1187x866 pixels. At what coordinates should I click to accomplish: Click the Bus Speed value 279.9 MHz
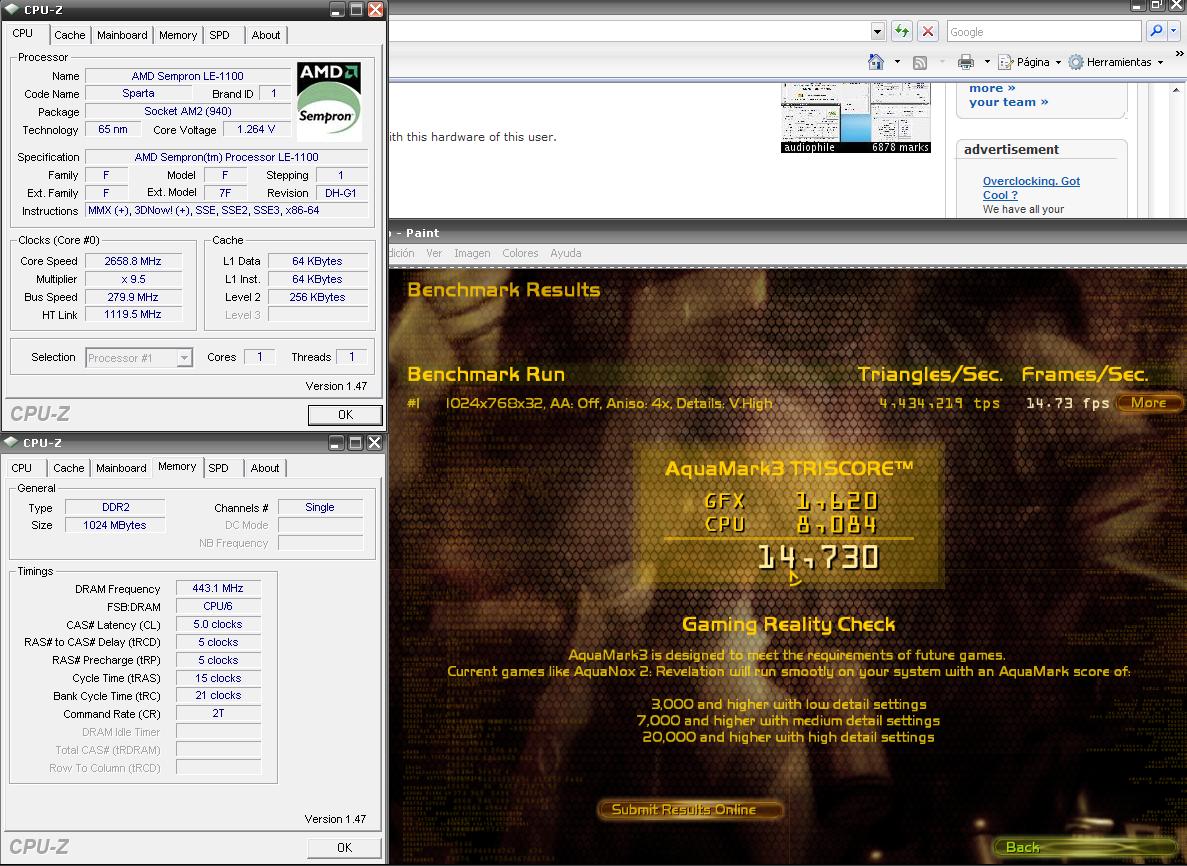point(133,297)
